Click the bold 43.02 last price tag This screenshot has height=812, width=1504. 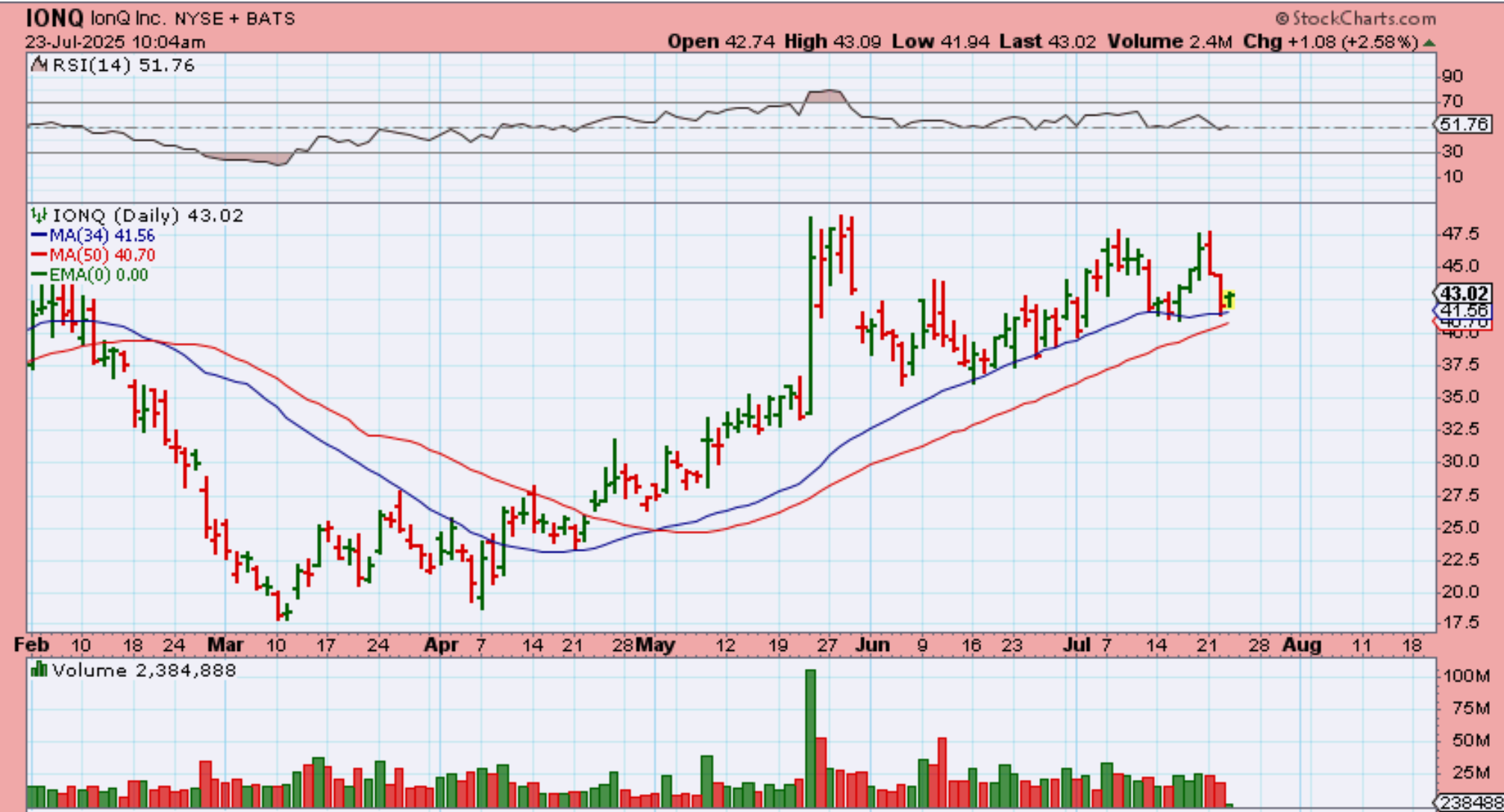pyautogui.click(x=1464, y=294)
